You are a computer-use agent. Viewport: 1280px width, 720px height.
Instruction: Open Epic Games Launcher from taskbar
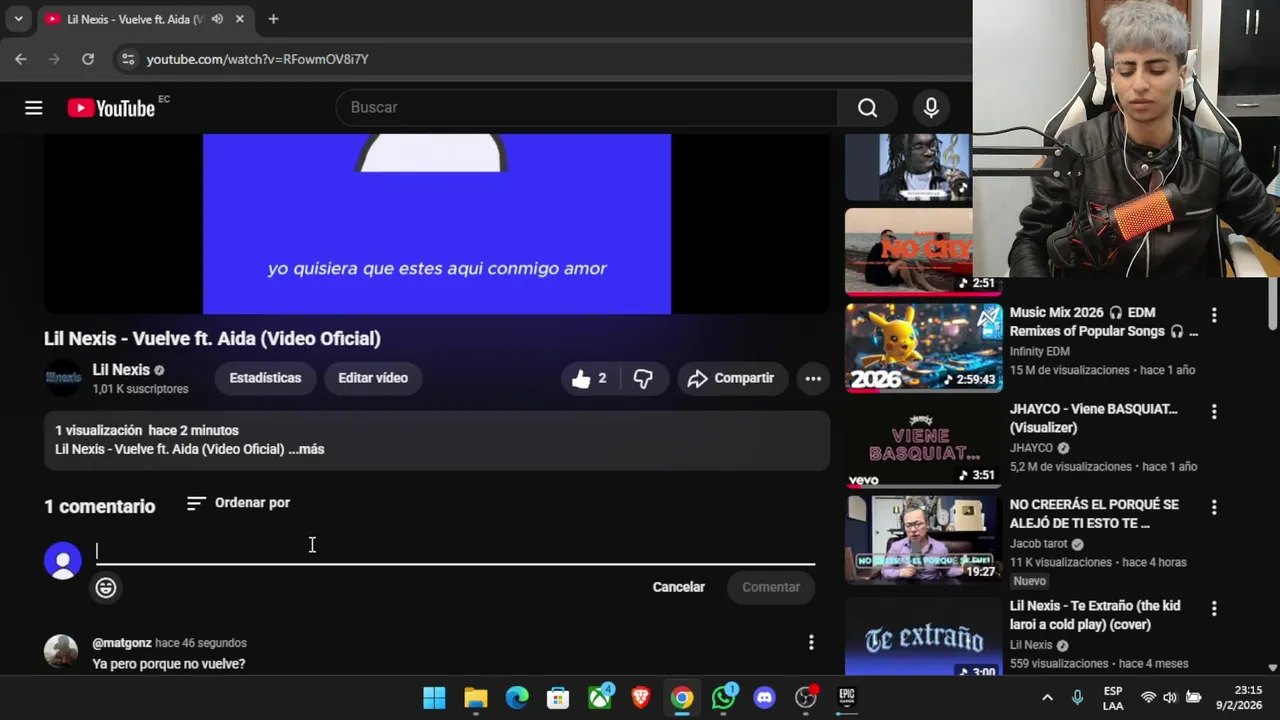click(x=847, y=698)
